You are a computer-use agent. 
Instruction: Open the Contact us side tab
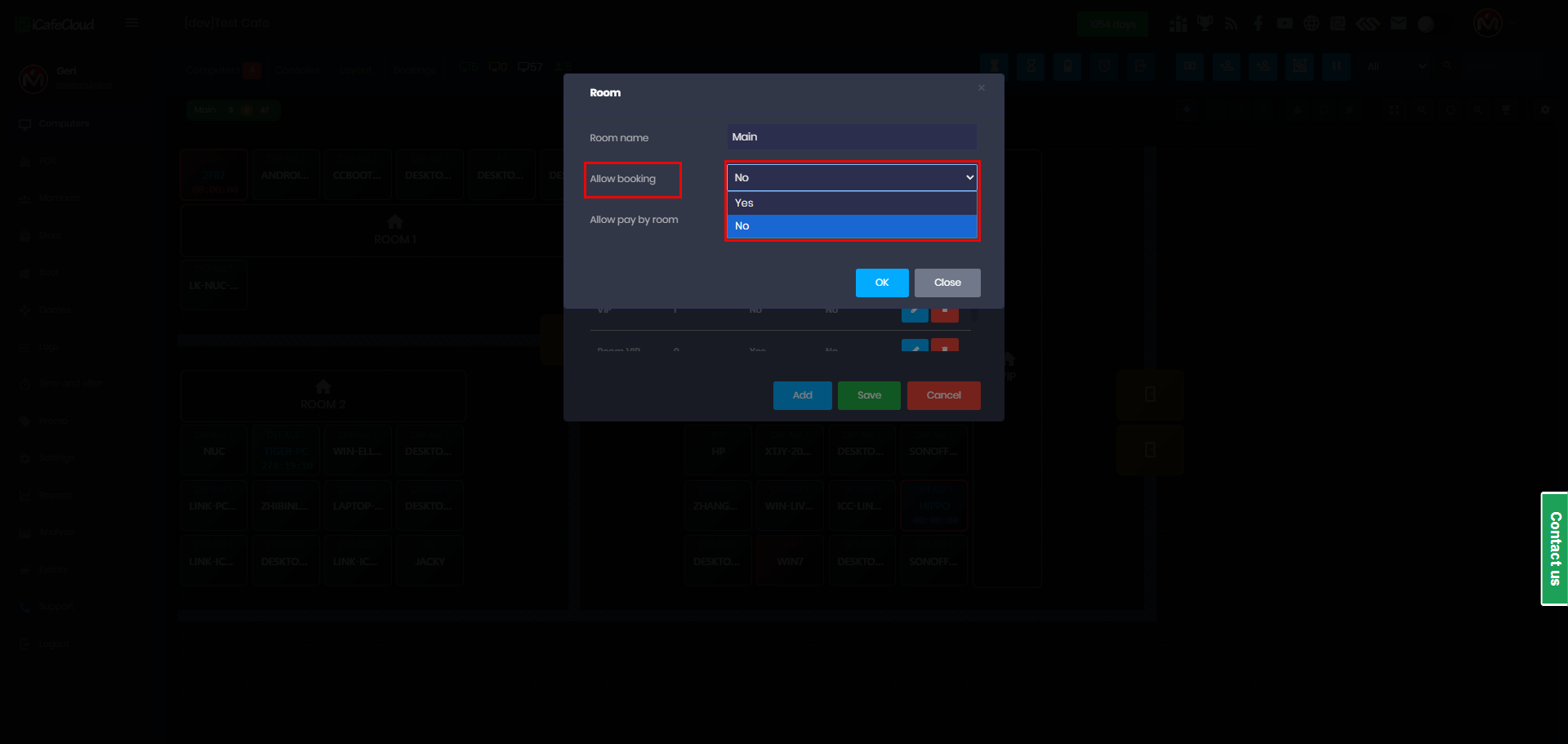click(1554, 548)
